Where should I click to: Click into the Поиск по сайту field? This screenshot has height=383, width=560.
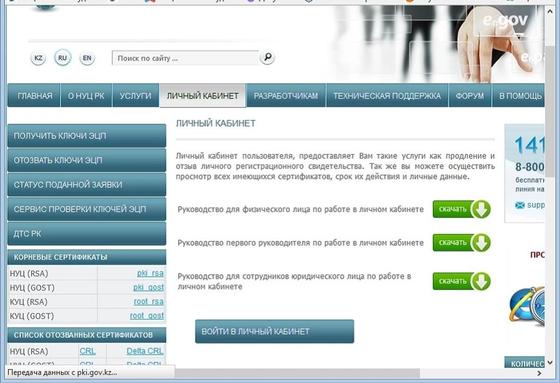tap(185, 58)
